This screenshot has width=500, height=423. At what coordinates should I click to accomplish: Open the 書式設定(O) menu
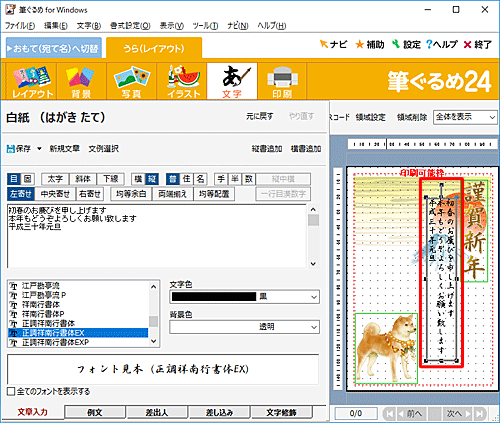[x=130, y=26]
